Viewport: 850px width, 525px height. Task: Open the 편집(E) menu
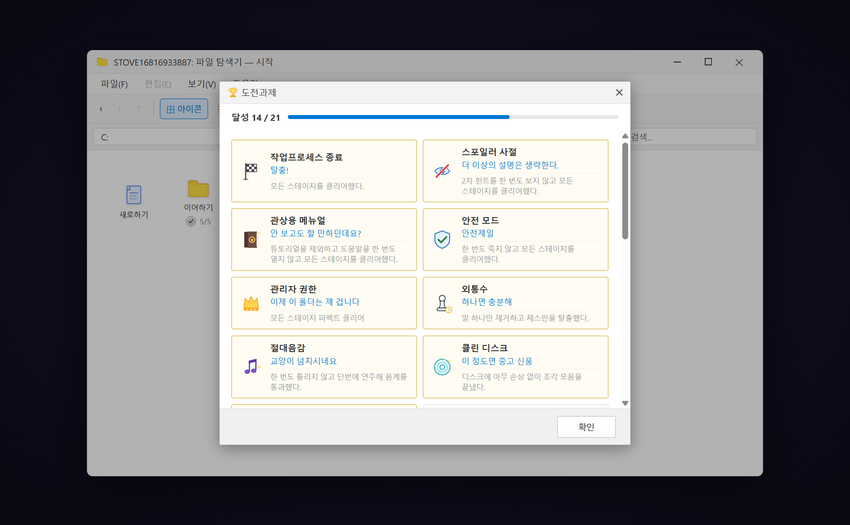pos(158,84)
